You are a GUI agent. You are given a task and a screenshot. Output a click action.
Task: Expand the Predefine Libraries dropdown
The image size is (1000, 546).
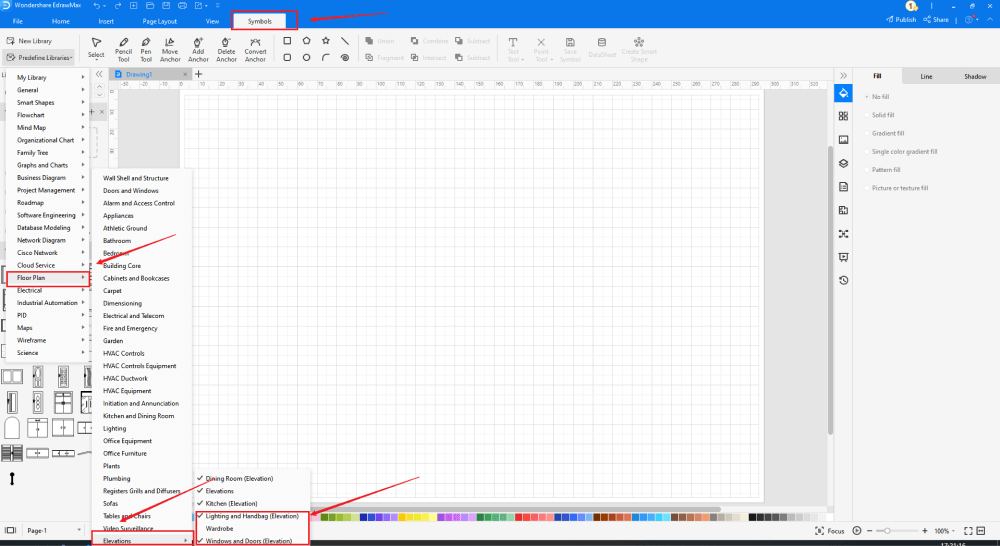tap(41, 57)
